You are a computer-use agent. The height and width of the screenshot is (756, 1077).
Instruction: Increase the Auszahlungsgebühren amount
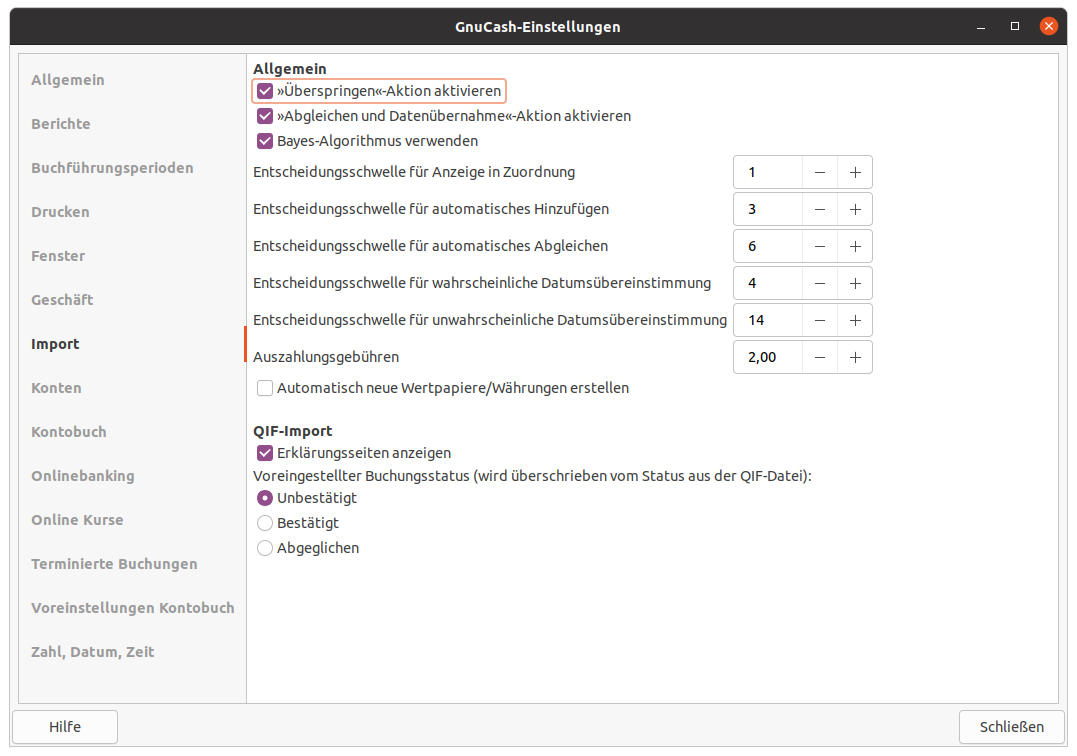pyautogui.click(x=855, y=357)
